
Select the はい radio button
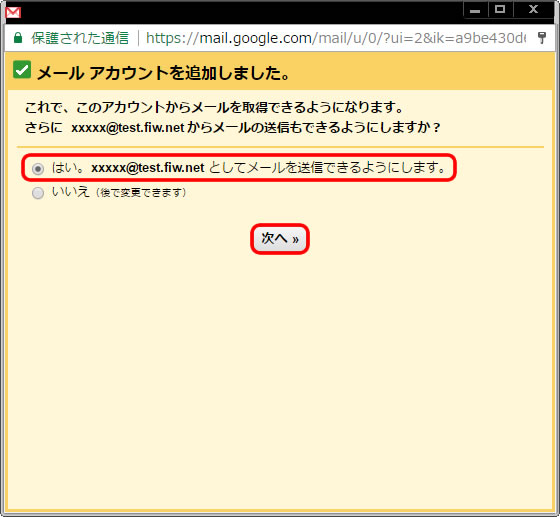(x=38, y=169)
